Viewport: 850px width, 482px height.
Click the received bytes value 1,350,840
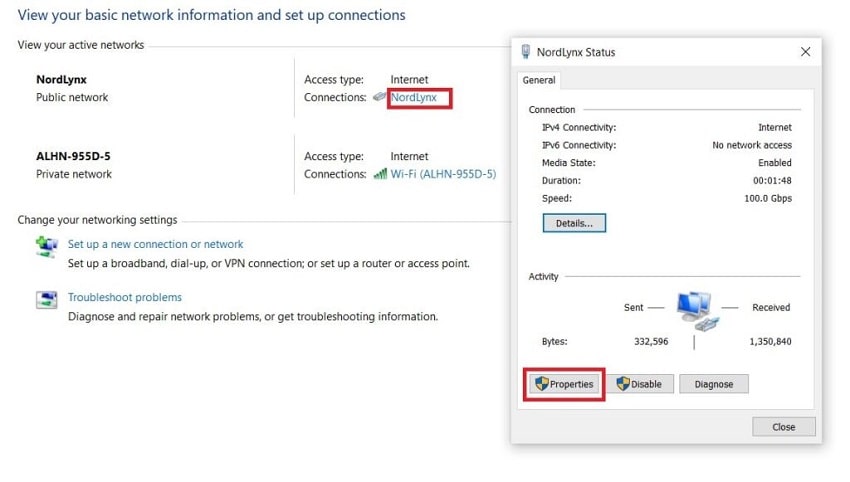tap(770, 342)
